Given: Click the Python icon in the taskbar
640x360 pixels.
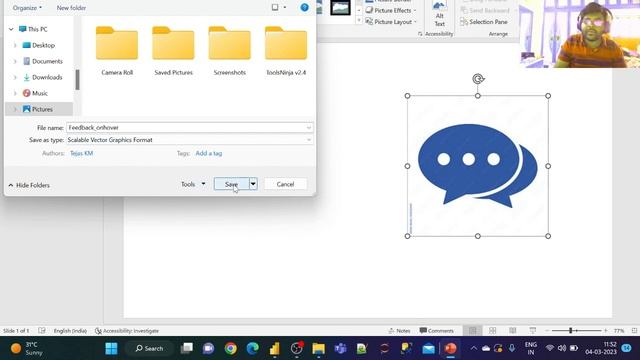Looking at the screenshot, I should click(406, 348).
